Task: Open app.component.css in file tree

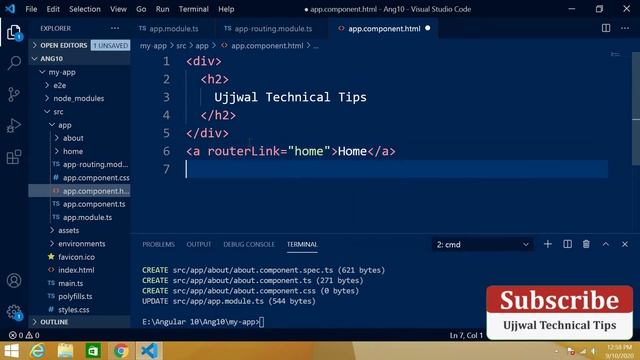Action: pyautogui.click(x=80, y=178)
